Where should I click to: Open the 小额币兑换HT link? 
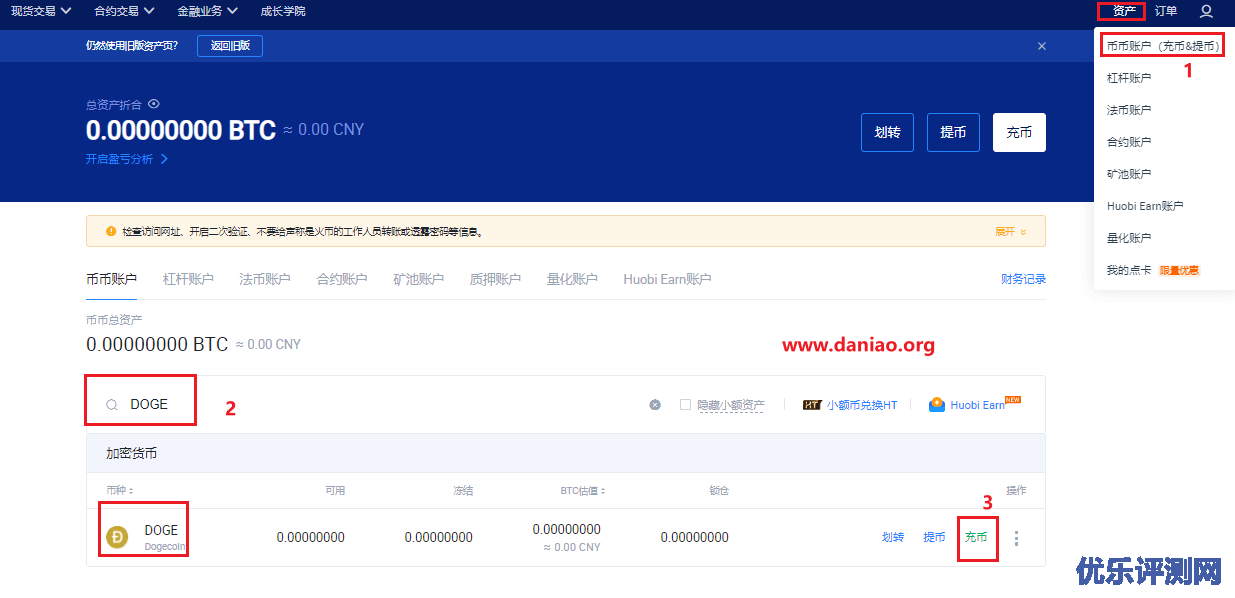pyautogui.click(x=862, y=405)
